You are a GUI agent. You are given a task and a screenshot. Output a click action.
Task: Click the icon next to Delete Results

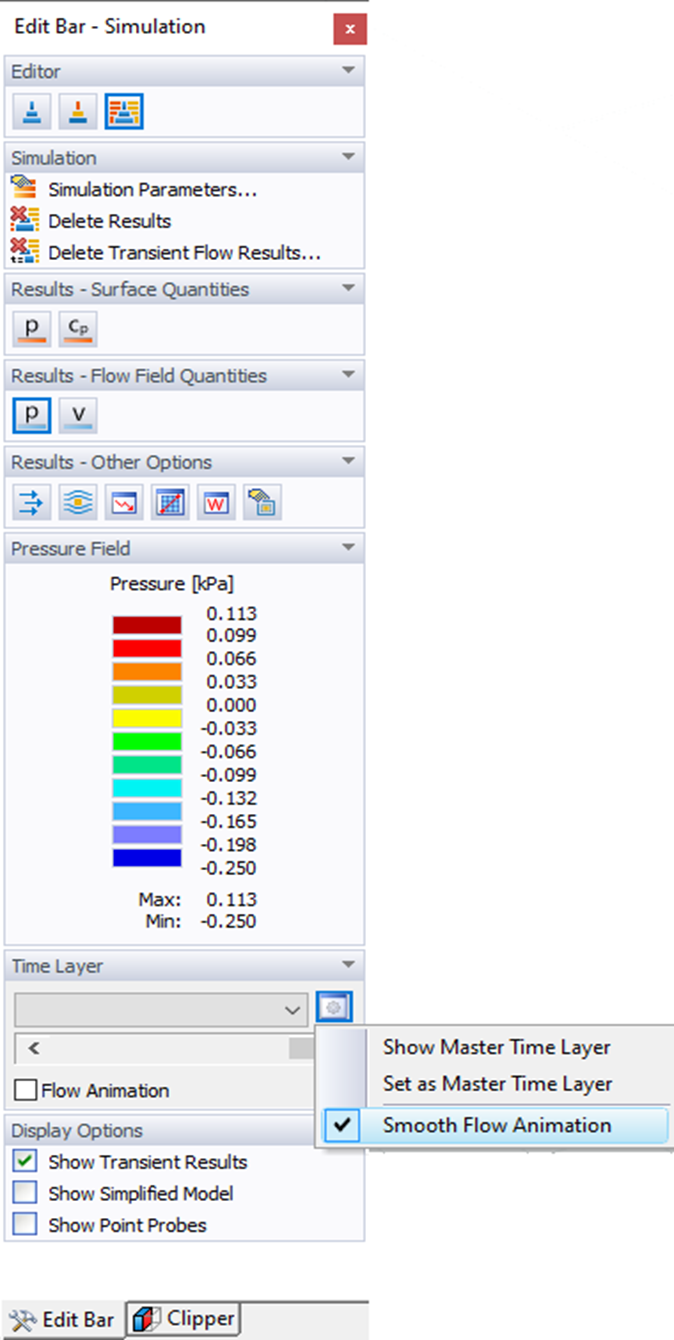pyautogui.click(x=24, y=220)
